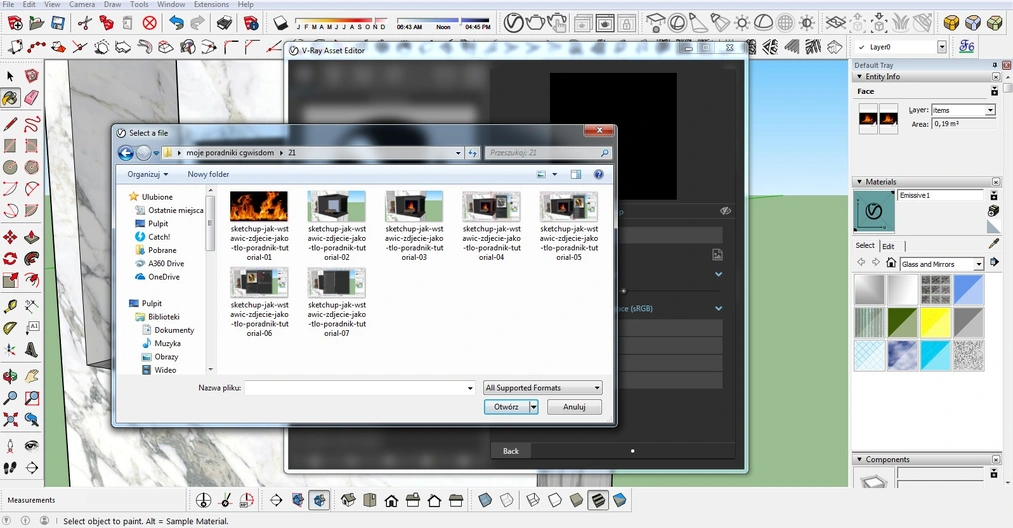
Task: Open the Extensions menu
Action: [x=211, y=5]
